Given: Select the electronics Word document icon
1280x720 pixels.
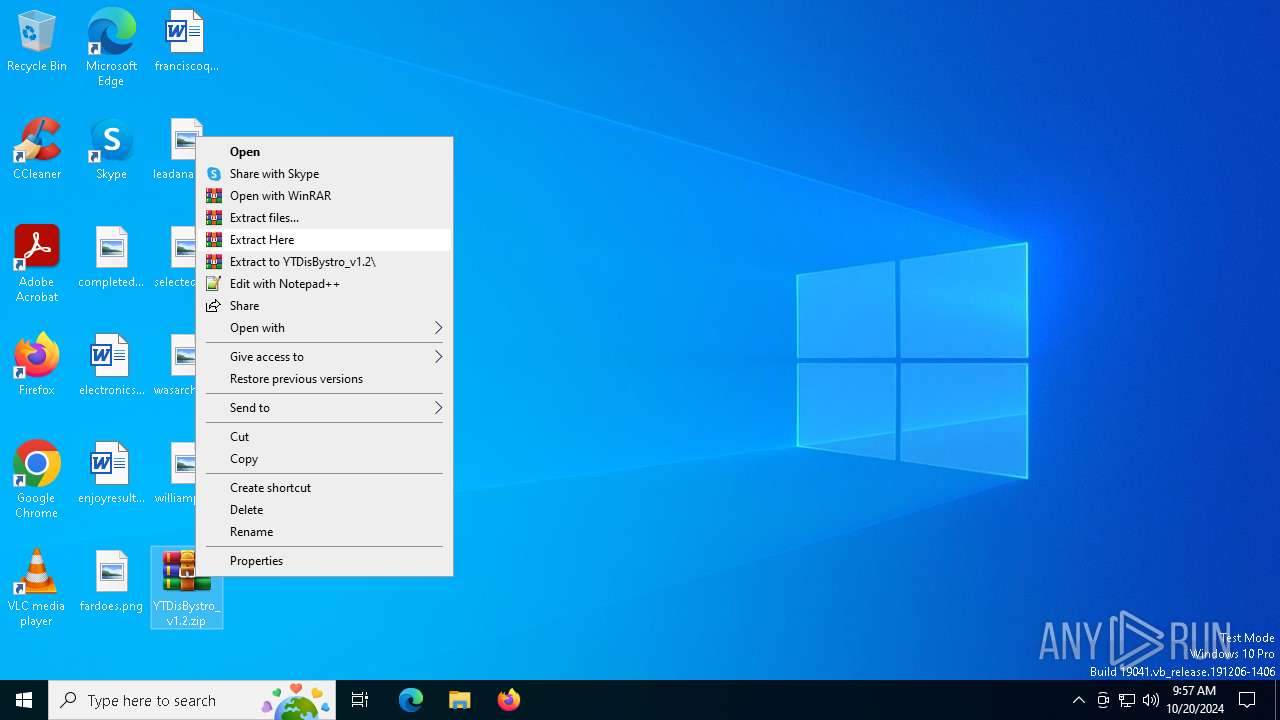Looking at the screenshot, I should tap(111, 365).
